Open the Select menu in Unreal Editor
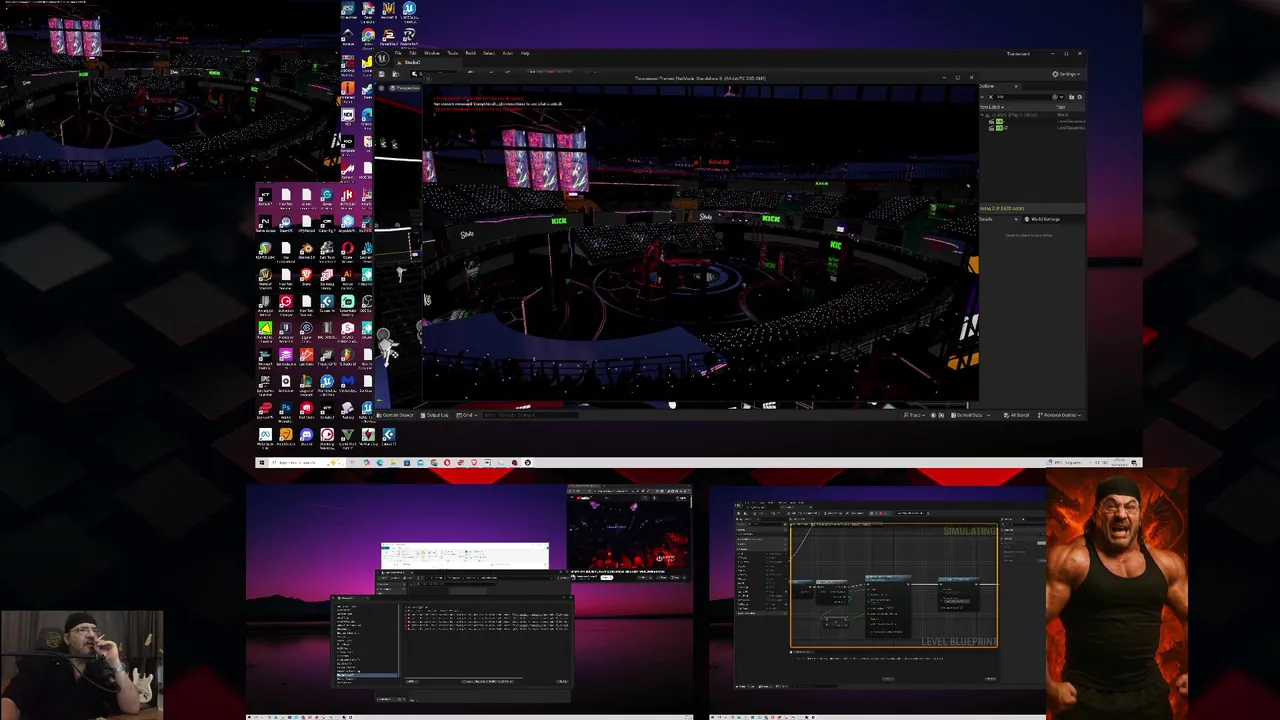Screen dimensions: 1280x720 tap(489, 53)
